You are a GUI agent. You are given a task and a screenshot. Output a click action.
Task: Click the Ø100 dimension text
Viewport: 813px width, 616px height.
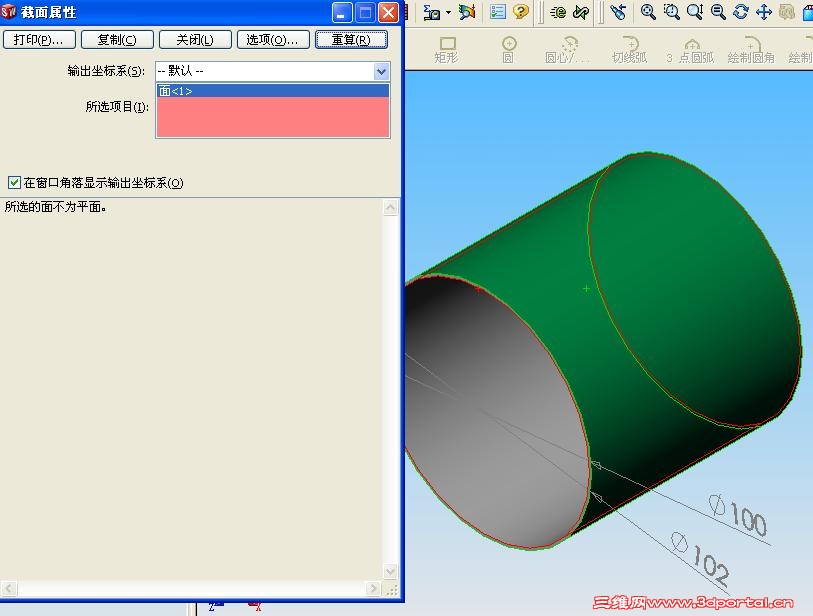pos(738,514)
